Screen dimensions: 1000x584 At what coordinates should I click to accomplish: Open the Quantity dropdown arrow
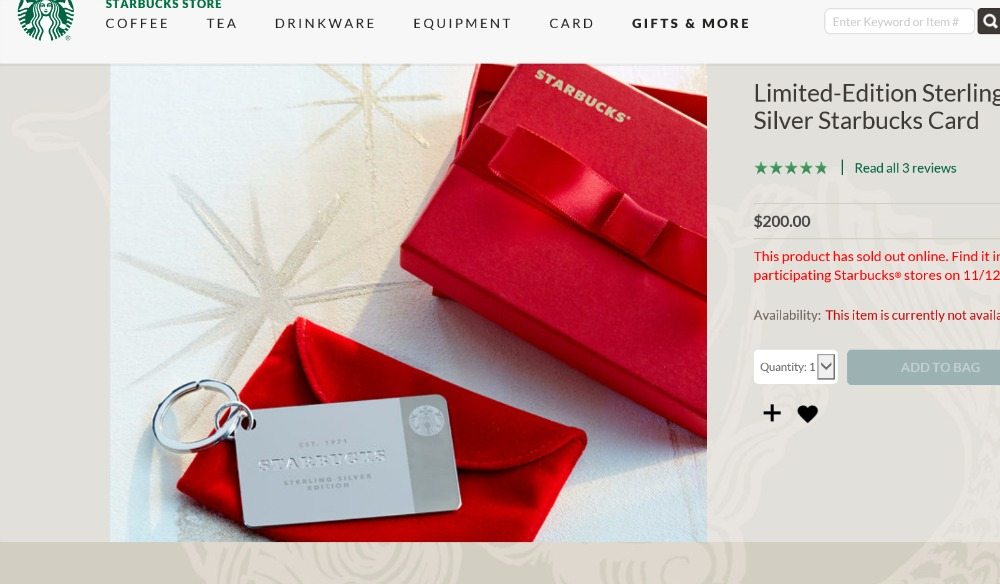coord(826,367)
